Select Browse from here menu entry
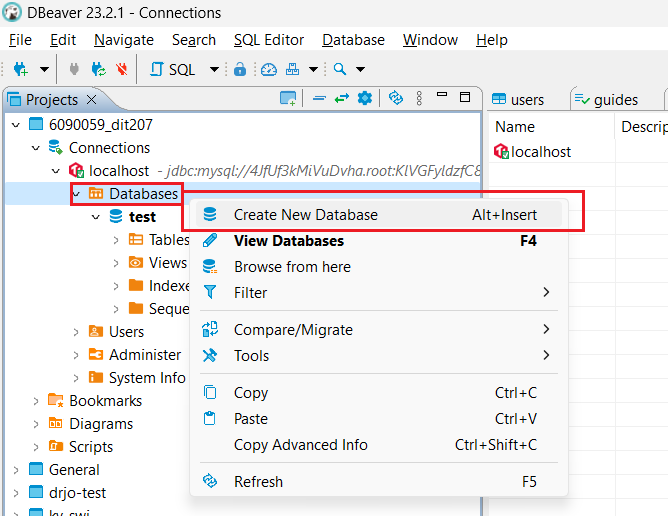The width and height of the screenshot is (668, 516). click(379, 267)
